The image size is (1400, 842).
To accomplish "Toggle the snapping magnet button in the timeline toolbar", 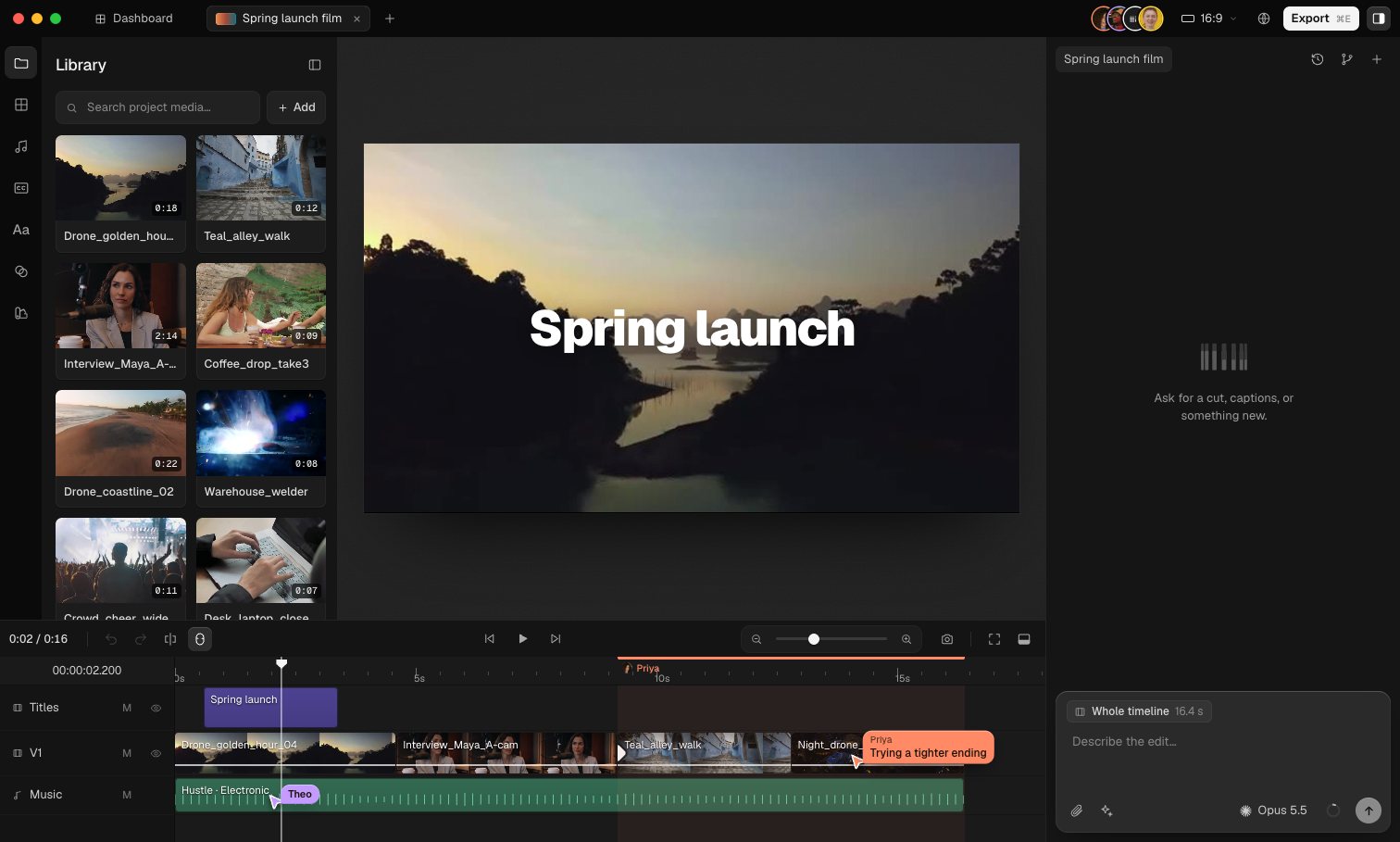I will click(x=200, y=639).
